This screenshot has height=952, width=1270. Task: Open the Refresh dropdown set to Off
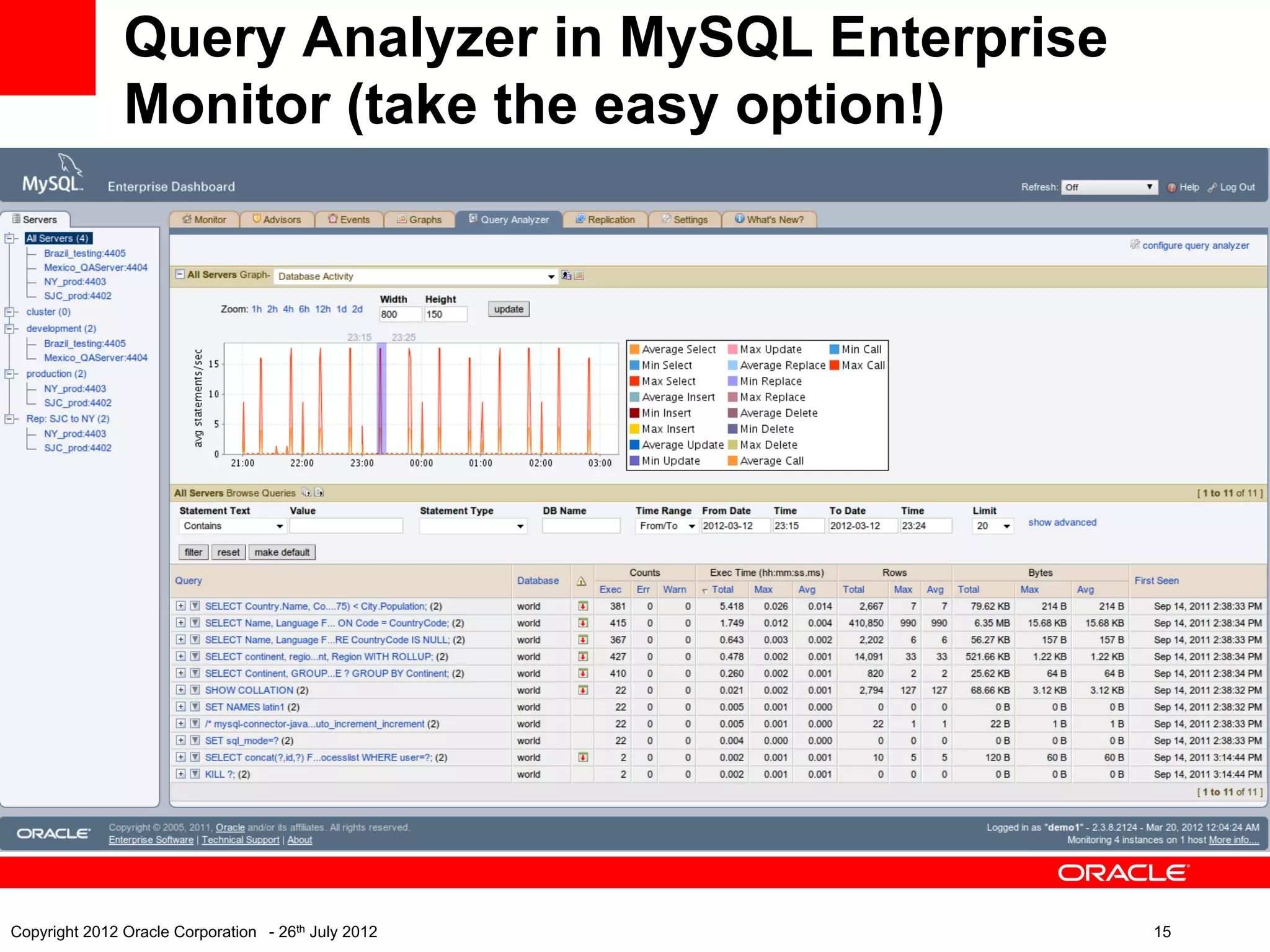pos(1109,187)
